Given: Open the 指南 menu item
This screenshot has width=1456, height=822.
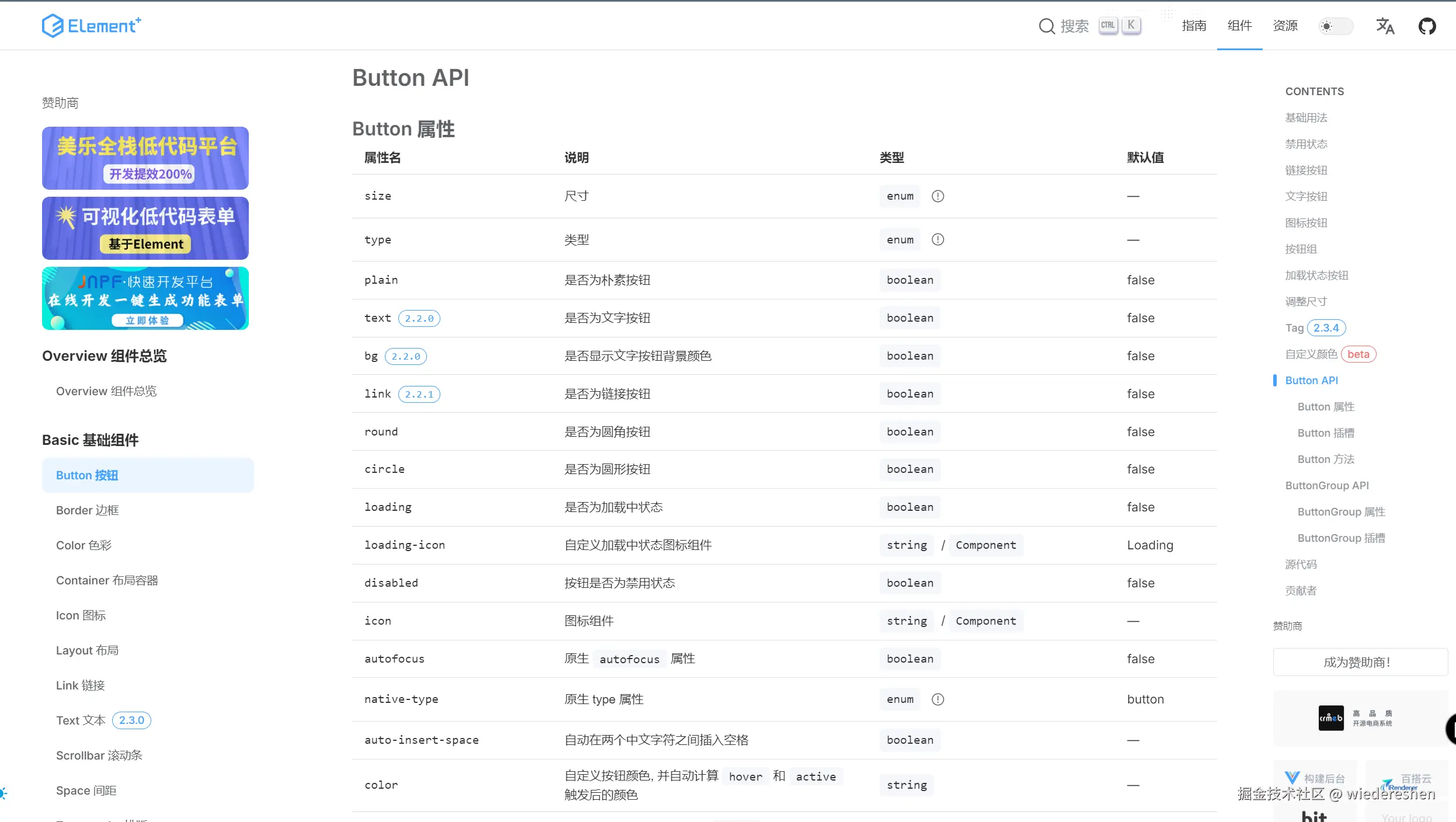Looking at the screenshot, I should click(1194, 26).
